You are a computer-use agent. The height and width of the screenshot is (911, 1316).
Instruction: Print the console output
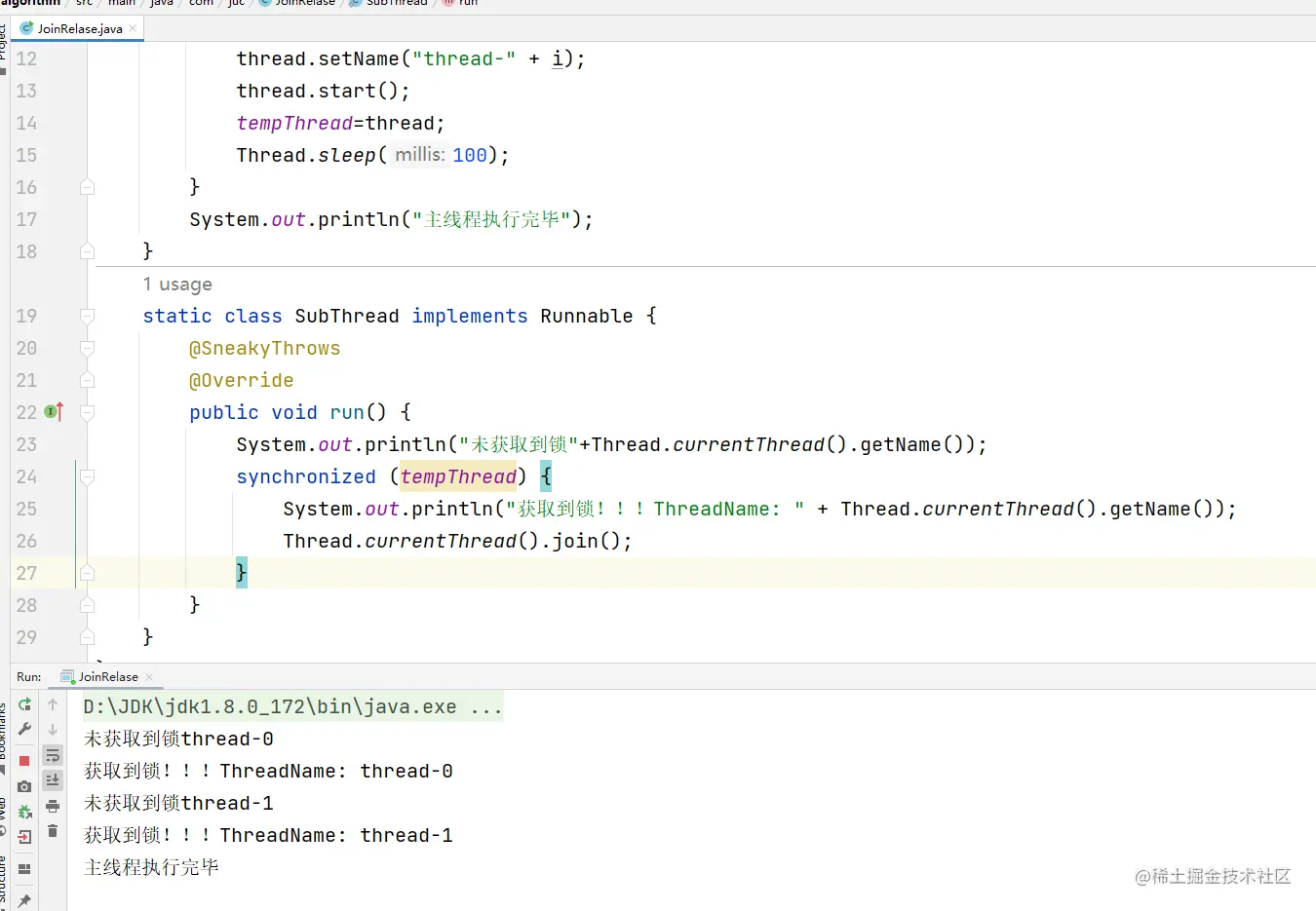(x=53, y=806)
